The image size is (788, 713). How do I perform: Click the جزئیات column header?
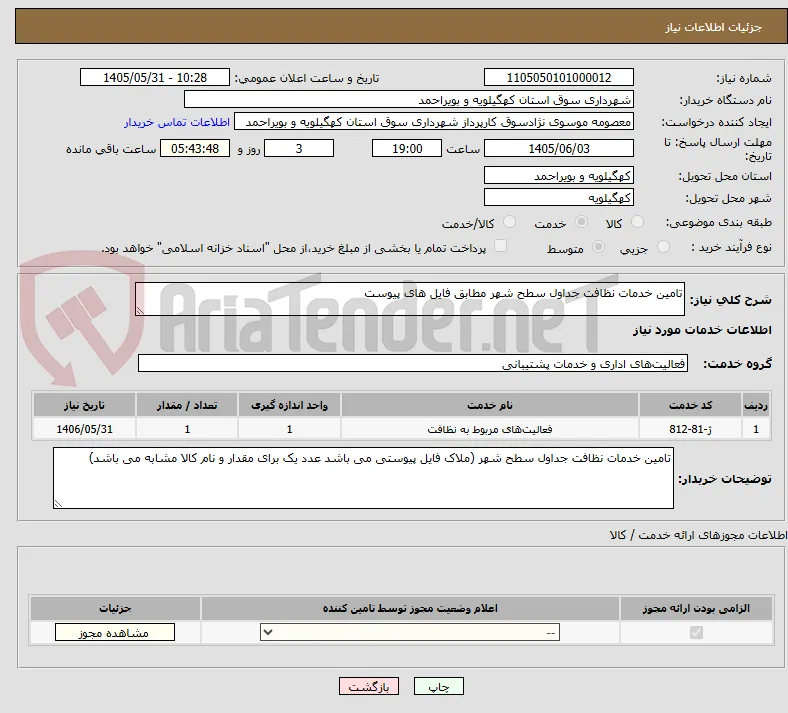(x=115, y=608)
